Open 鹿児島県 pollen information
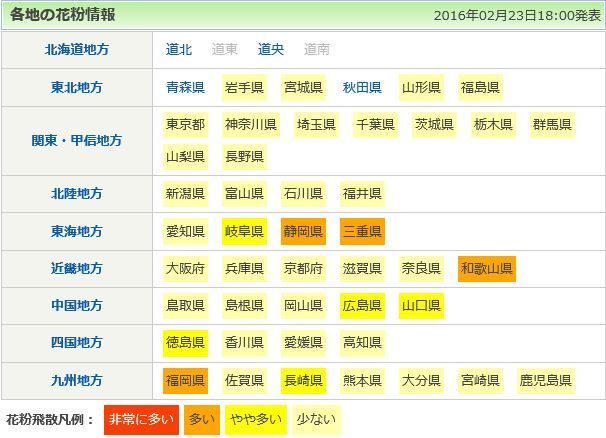The width and height of the screenshot is (606, 438). 546,380
